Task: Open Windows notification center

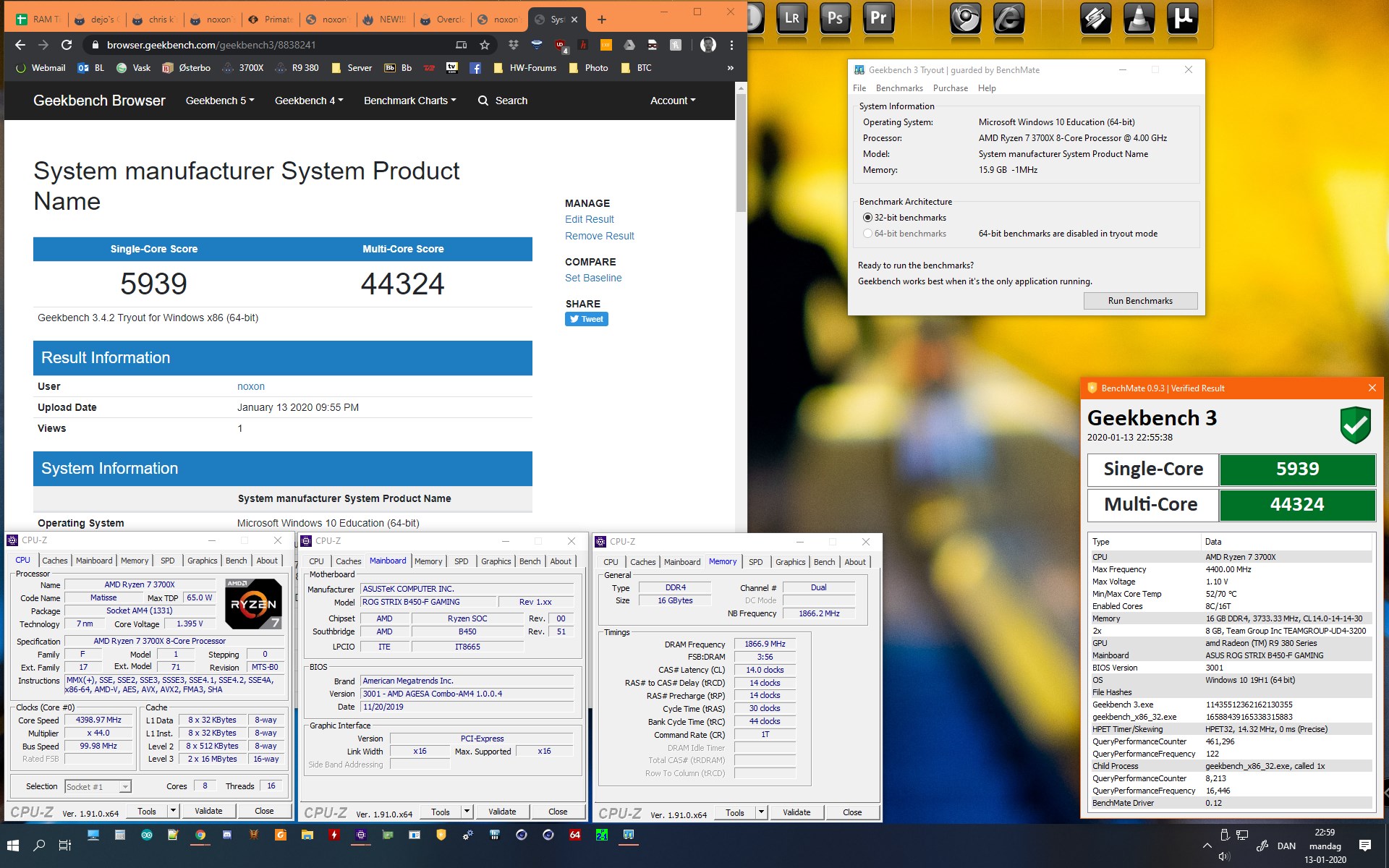Action: pyautogui.click(x=1365, y=846)
